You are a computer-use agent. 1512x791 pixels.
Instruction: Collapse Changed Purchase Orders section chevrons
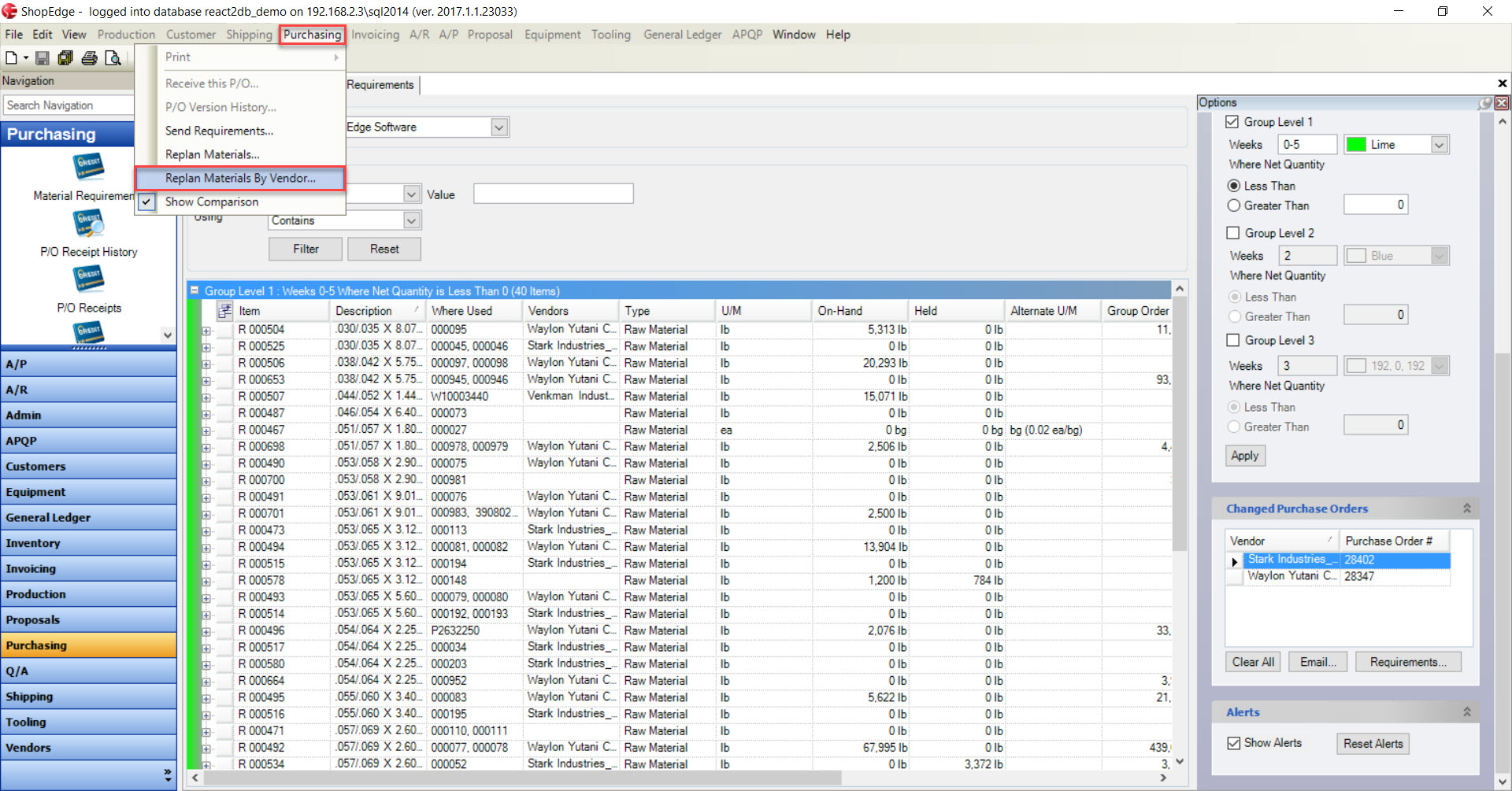click(1467, 508)
